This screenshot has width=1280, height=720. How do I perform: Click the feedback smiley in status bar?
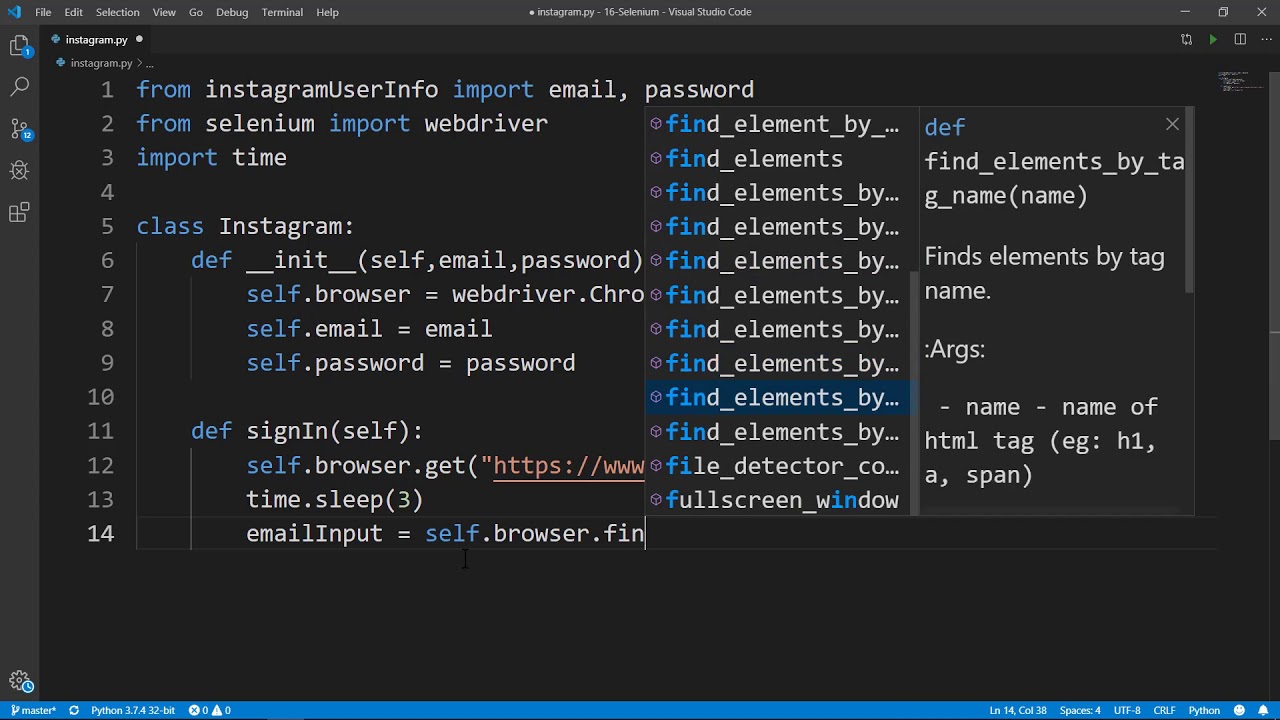click(1240, 711)
